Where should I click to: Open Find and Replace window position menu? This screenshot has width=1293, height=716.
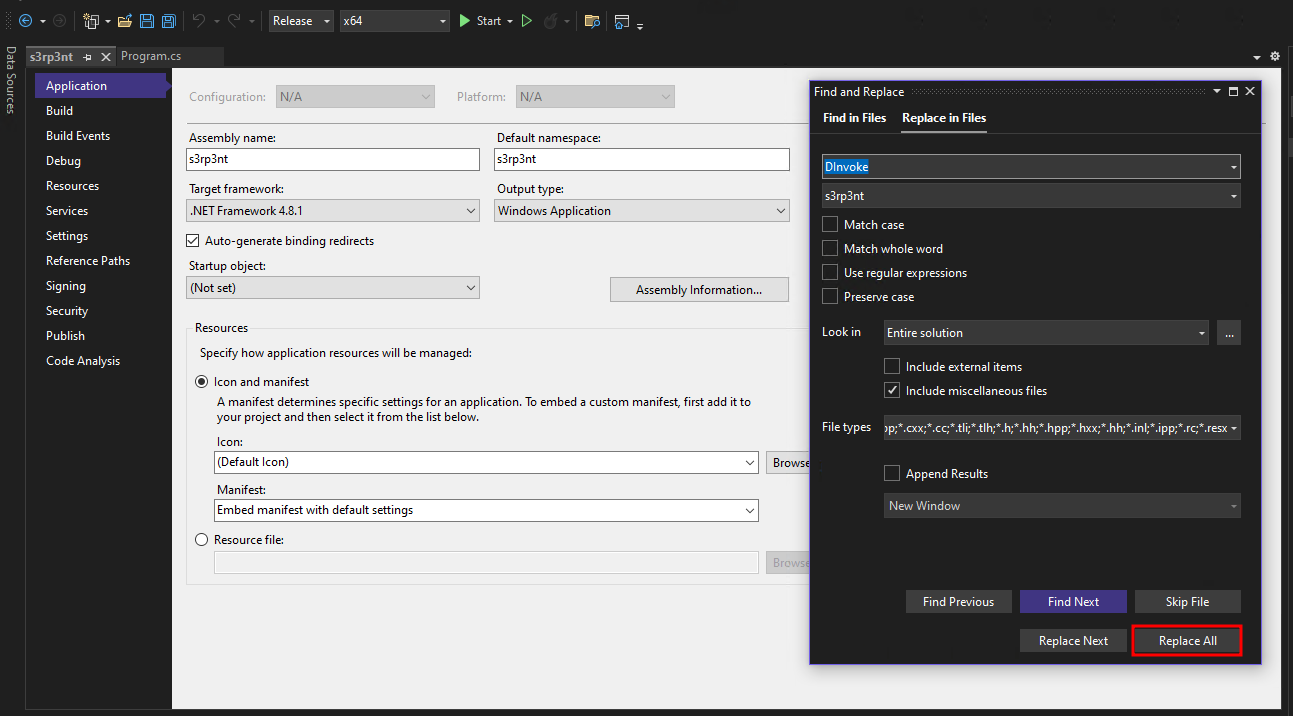tap(1217, 91)
